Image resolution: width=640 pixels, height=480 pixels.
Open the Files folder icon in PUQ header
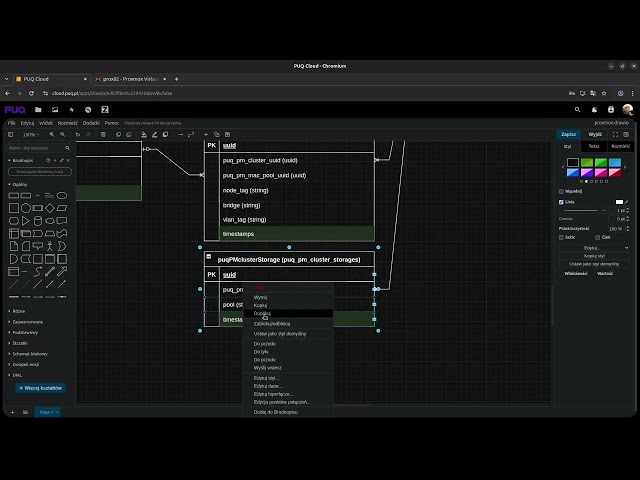pos(38,110)
